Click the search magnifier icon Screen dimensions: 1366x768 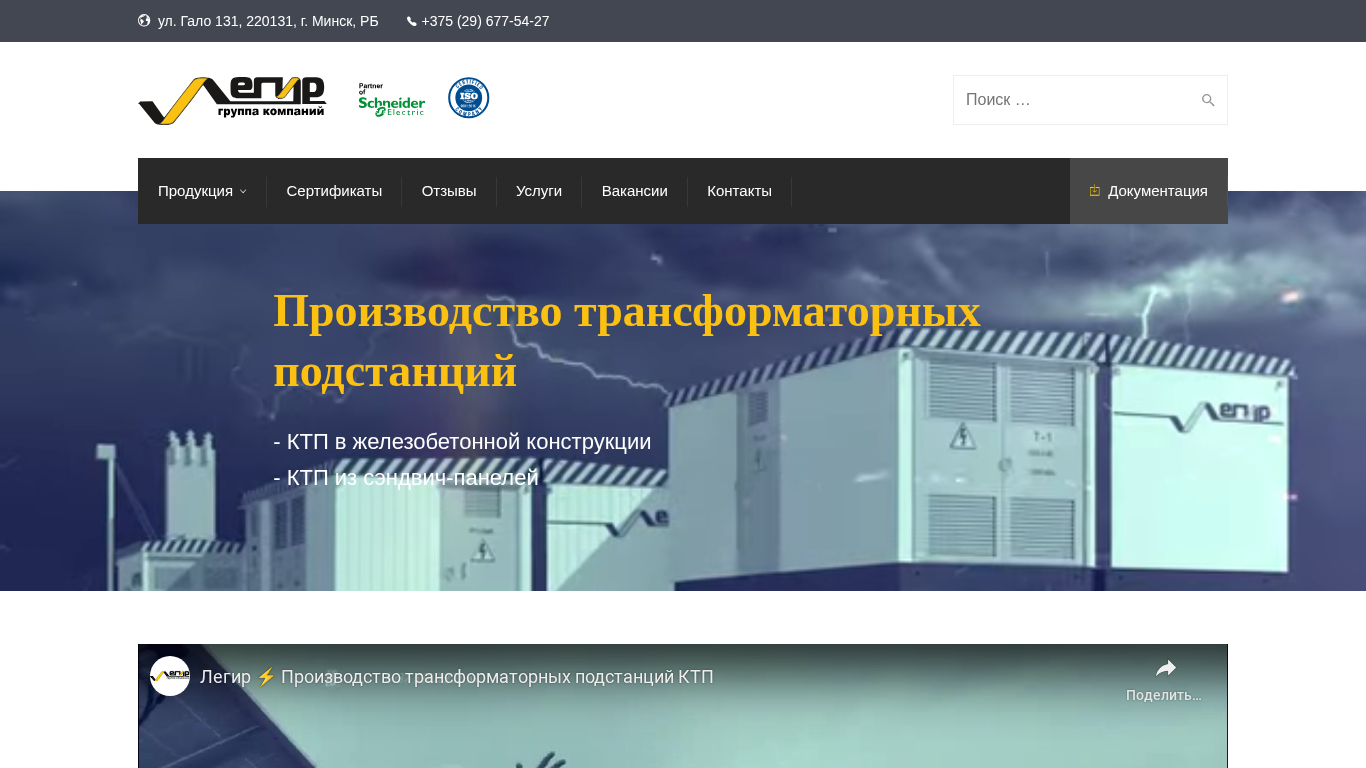click(1208, 100)
